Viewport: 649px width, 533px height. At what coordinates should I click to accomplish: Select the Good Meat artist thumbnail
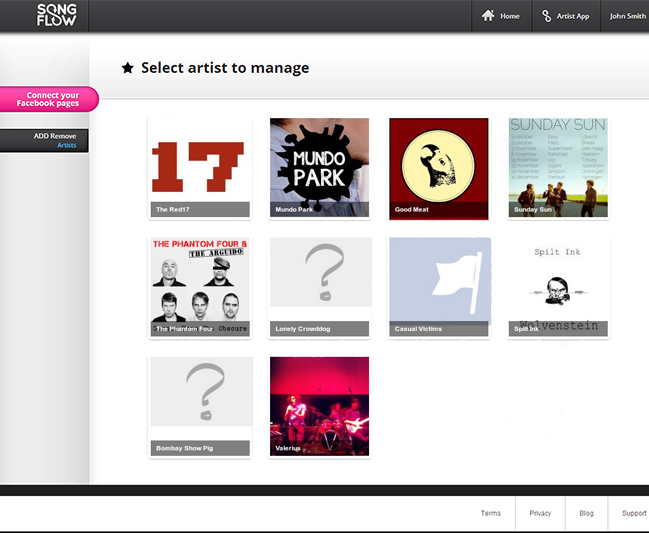coord(439,168)
